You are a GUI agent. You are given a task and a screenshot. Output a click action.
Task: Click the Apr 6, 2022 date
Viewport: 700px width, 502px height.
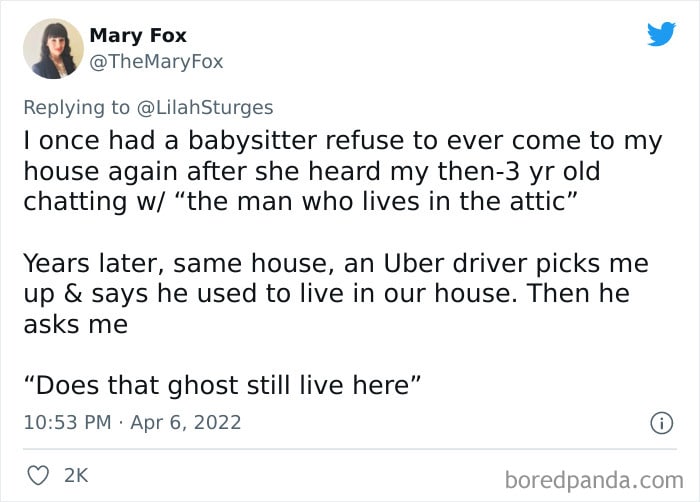tap(186, 423)
